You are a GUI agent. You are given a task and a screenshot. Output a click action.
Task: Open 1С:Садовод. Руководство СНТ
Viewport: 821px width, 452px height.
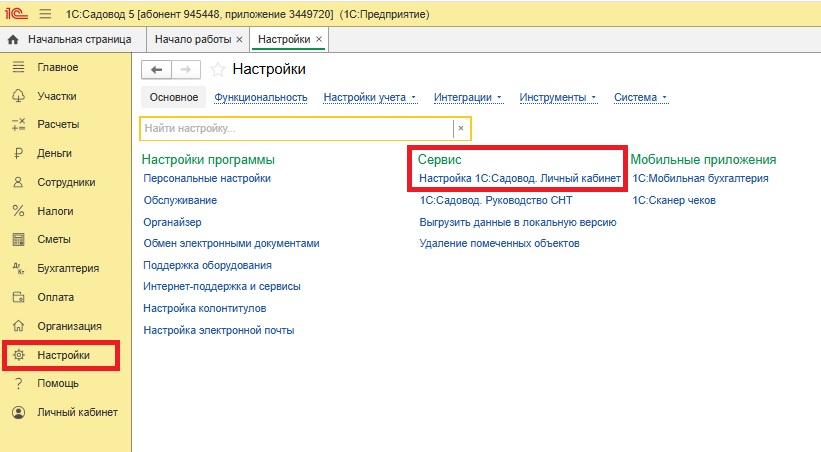496,201
